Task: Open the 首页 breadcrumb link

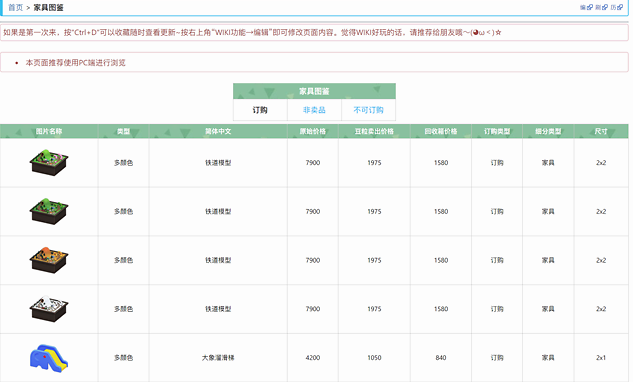Action: click(x=15, y=7)
